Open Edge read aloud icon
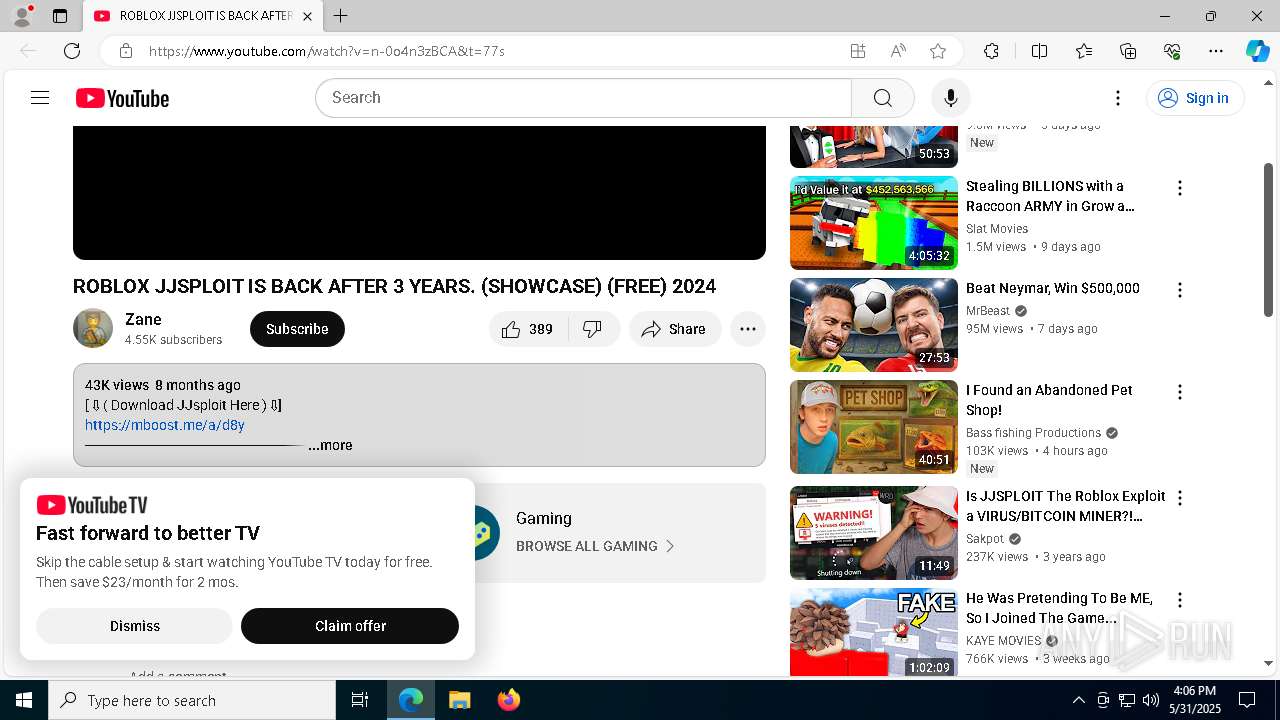This screenshot has height=720, width=1280. pyautogui.click(x=898, y=51)
